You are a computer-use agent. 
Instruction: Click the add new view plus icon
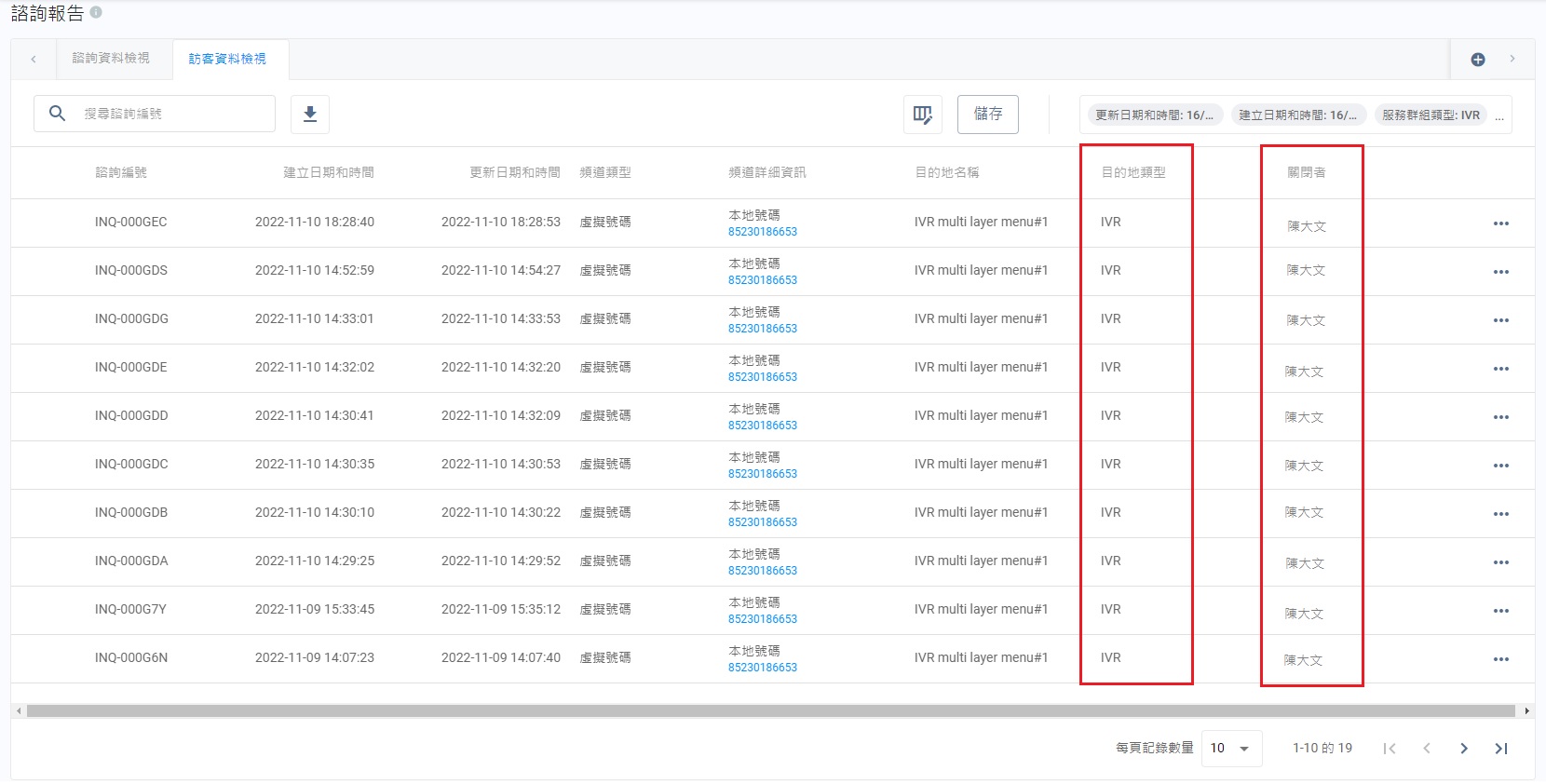(x=1477, y=60)
